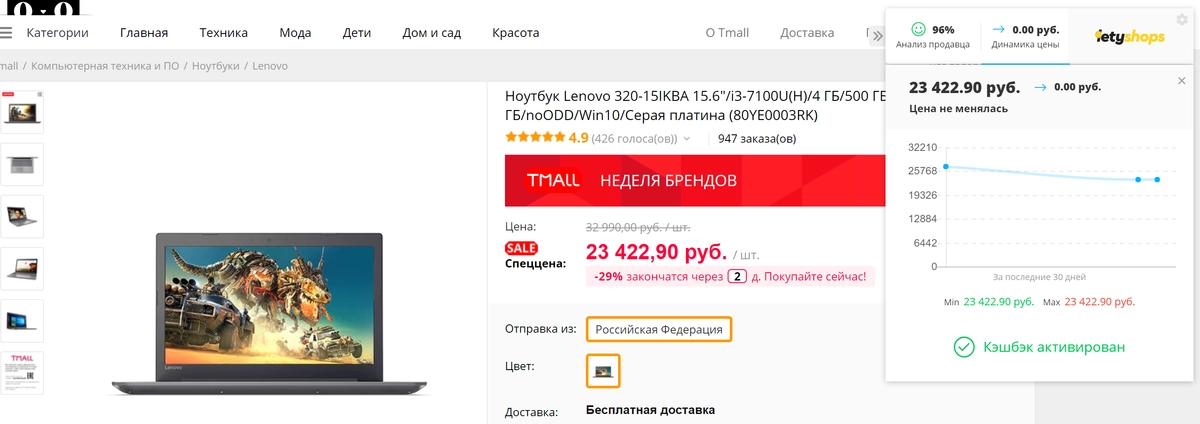Select Российская Федерация shipping origin option
The width and height of the screenshot is (1200, 424).
click(659, 329)
